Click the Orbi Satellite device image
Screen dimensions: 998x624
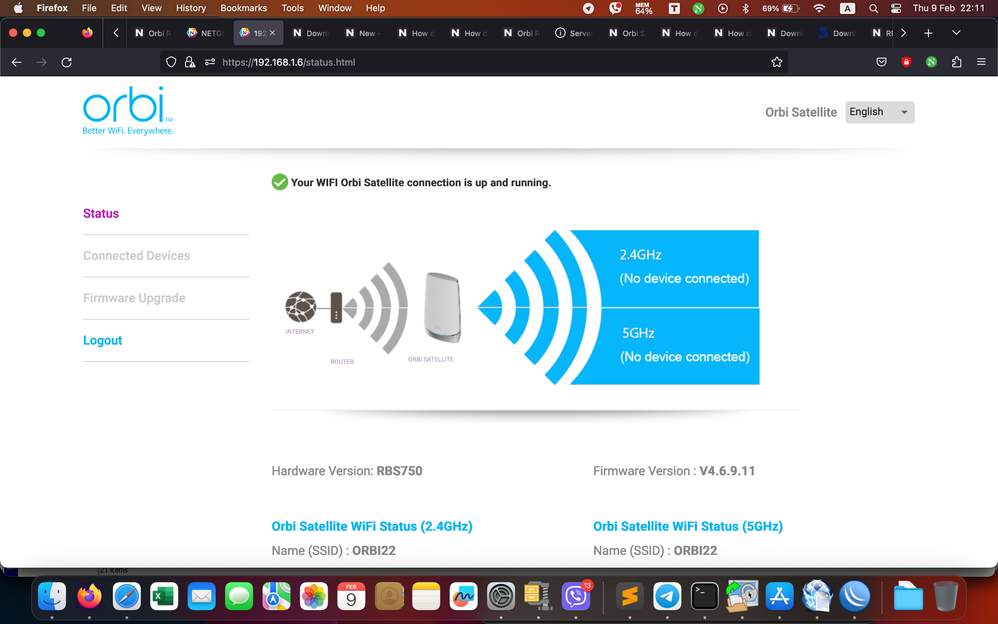pyautogui.click(x=442, y=308)
